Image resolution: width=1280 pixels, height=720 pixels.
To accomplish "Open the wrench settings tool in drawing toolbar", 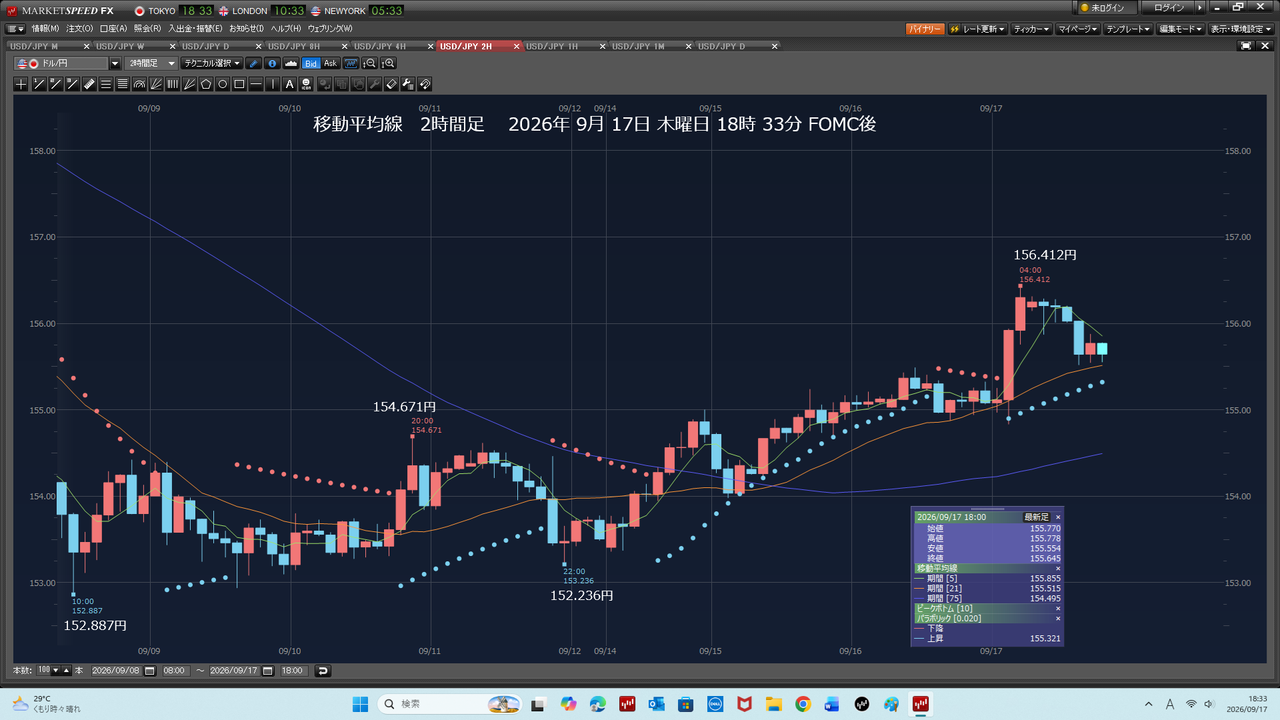I will 373,84.
